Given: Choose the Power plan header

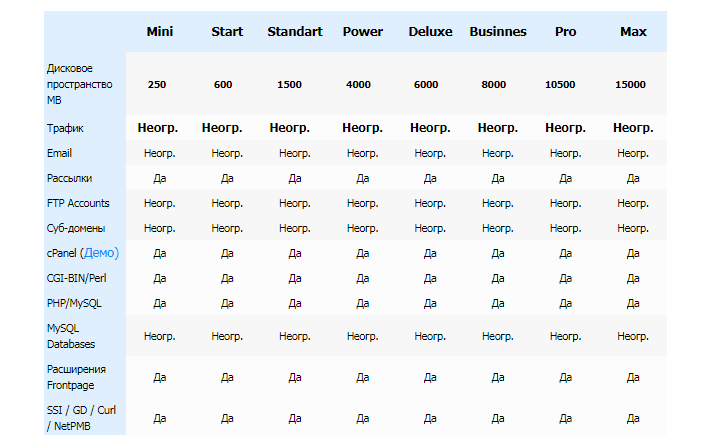Looking at the screenshot, I should pos(362,31).
